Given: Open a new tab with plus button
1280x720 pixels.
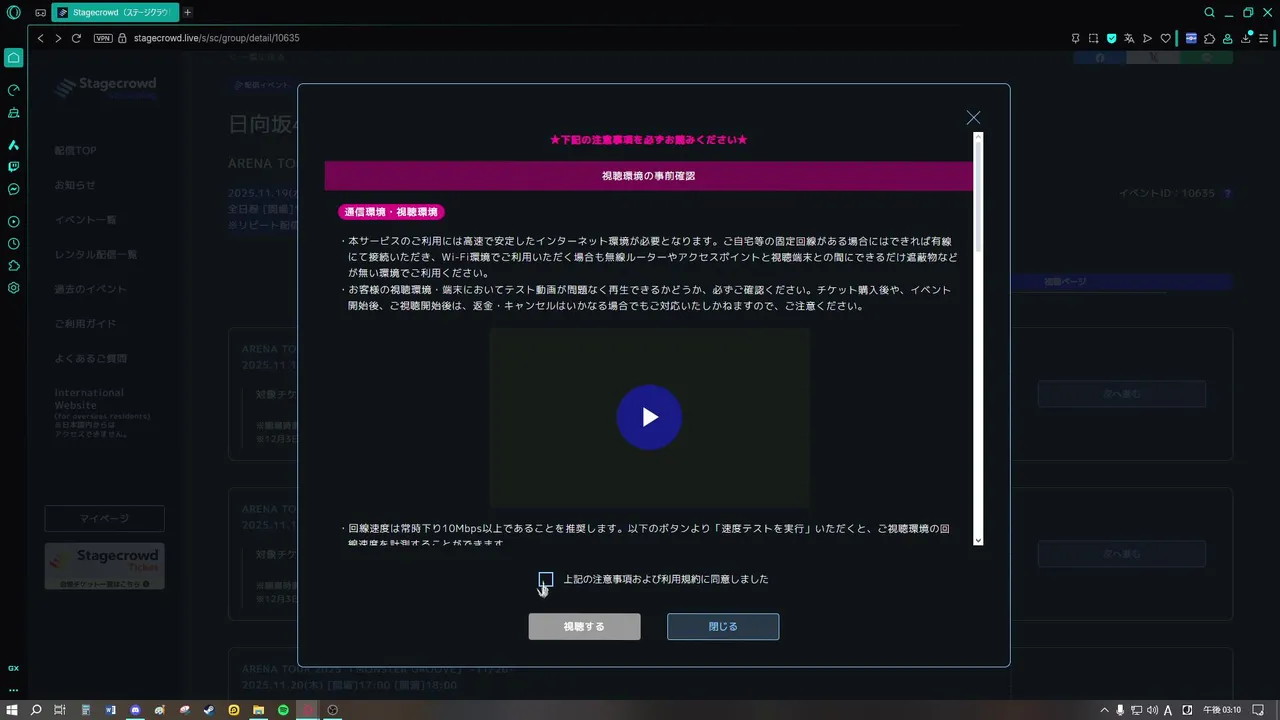Looking at the screenshot, I should tap(187, 13).
